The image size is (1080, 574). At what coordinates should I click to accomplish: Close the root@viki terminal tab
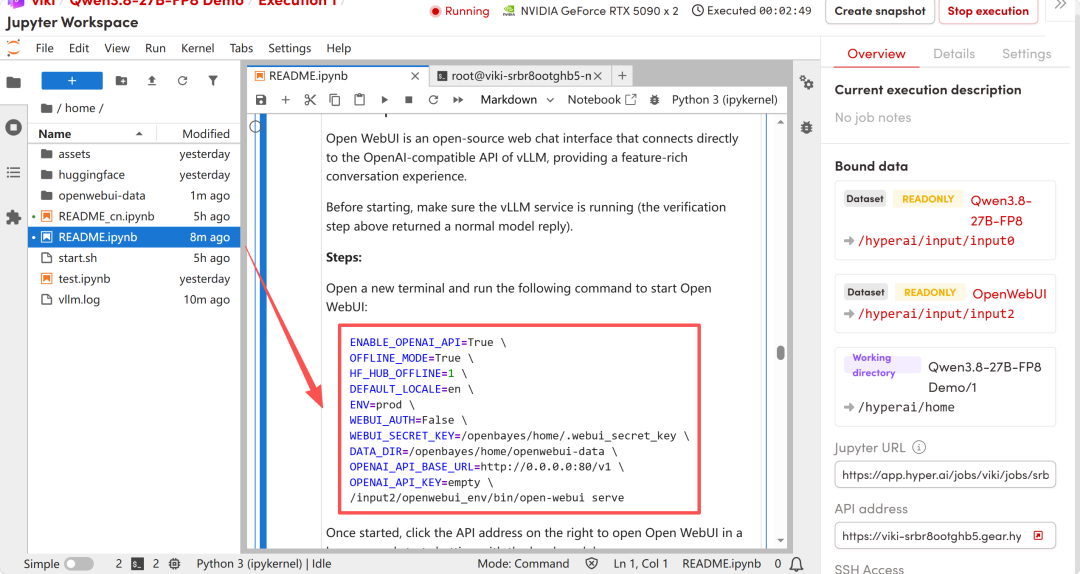(x=598, y=76)
